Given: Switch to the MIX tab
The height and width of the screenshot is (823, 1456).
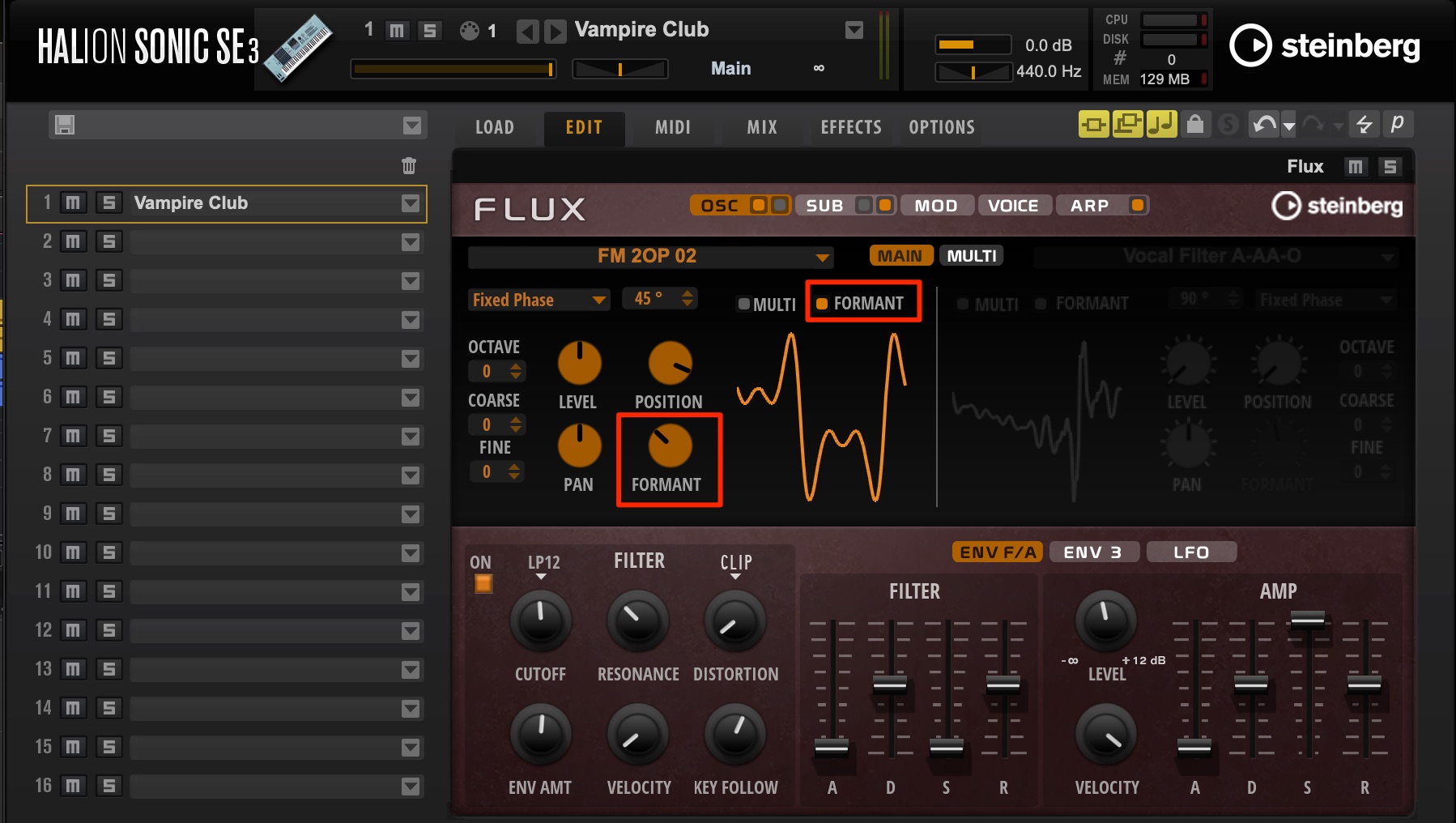Looking at the screenshot, I should (x=762, y=127).
